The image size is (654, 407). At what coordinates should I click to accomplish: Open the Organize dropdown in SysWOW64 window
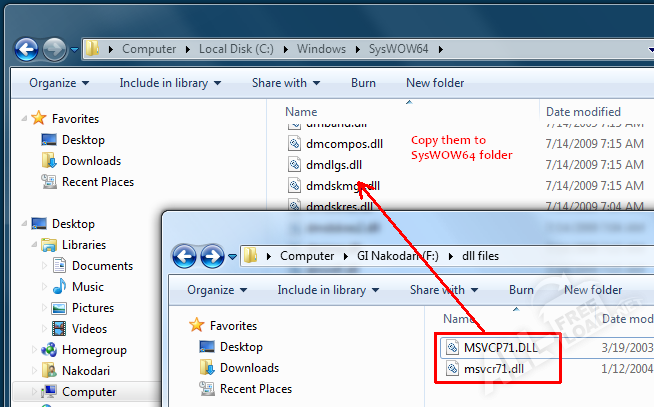point(58,83)
